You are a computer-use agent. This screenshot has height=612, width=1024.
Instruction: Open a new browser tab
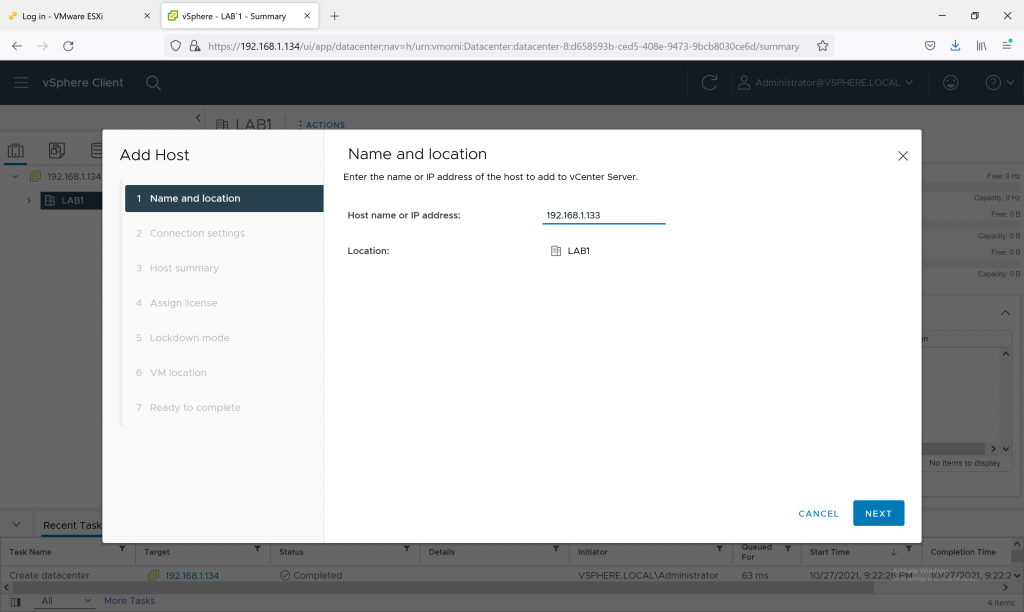[x=334, y=16]
